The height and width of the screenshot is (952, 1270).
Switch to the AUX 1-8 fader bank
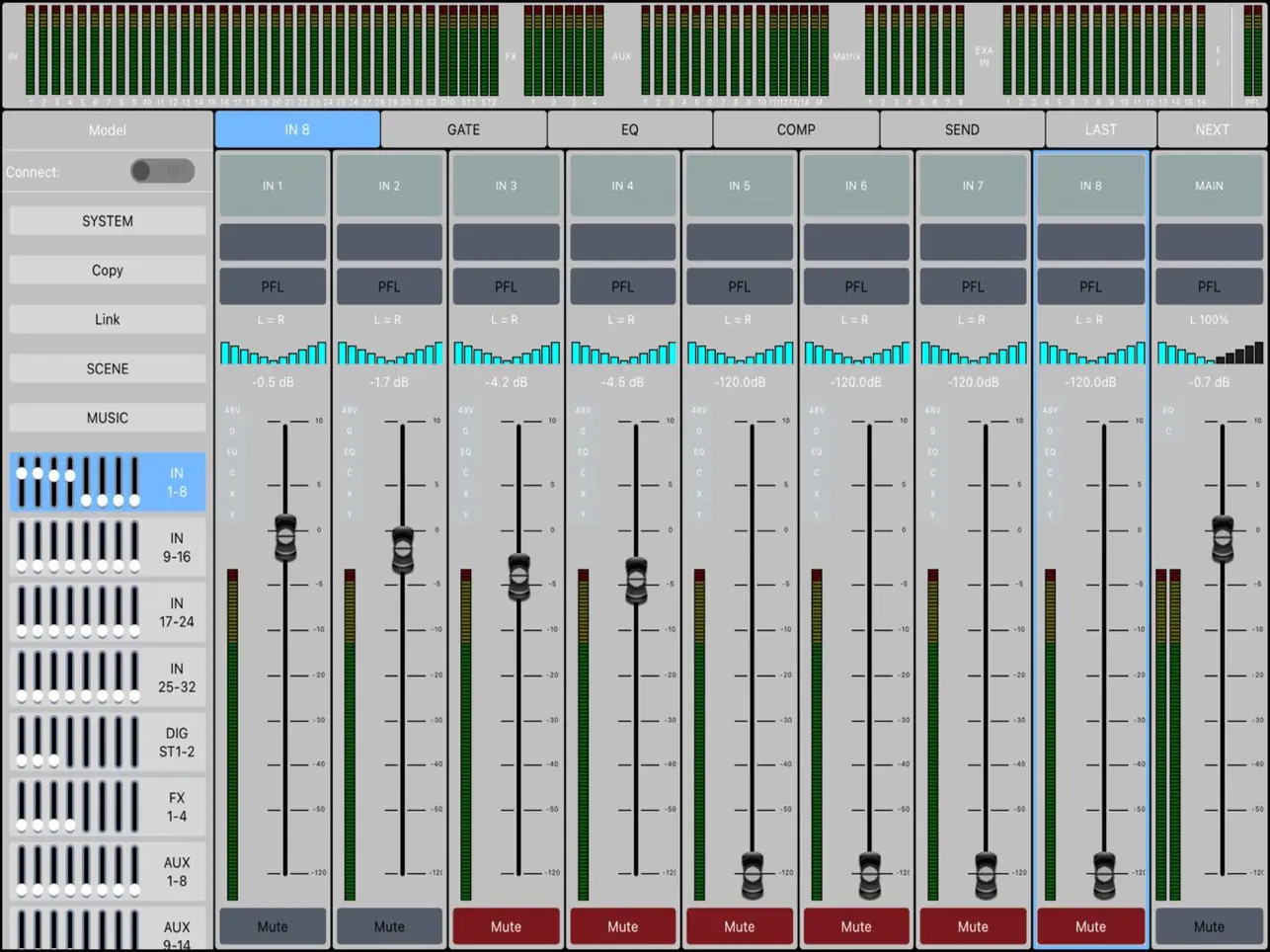point(108,872)
